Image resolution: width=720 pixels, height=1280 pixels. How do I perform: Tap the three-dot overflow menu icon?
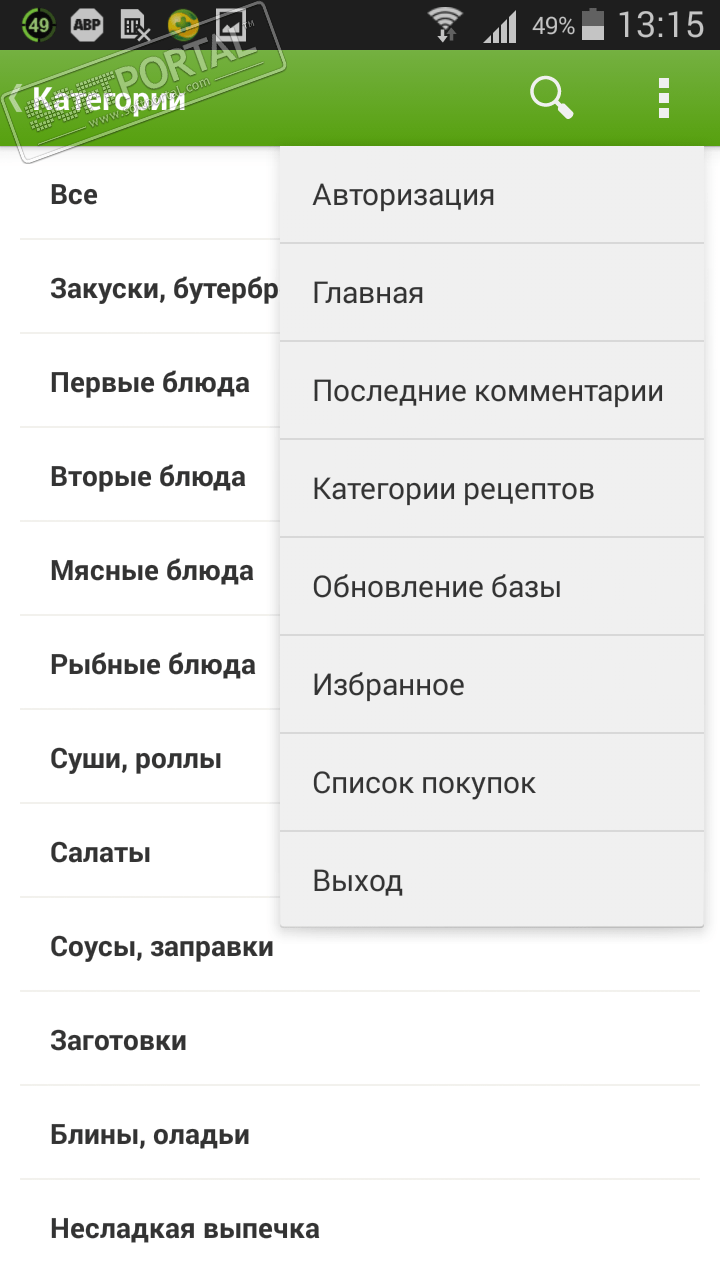pos(663,98)
